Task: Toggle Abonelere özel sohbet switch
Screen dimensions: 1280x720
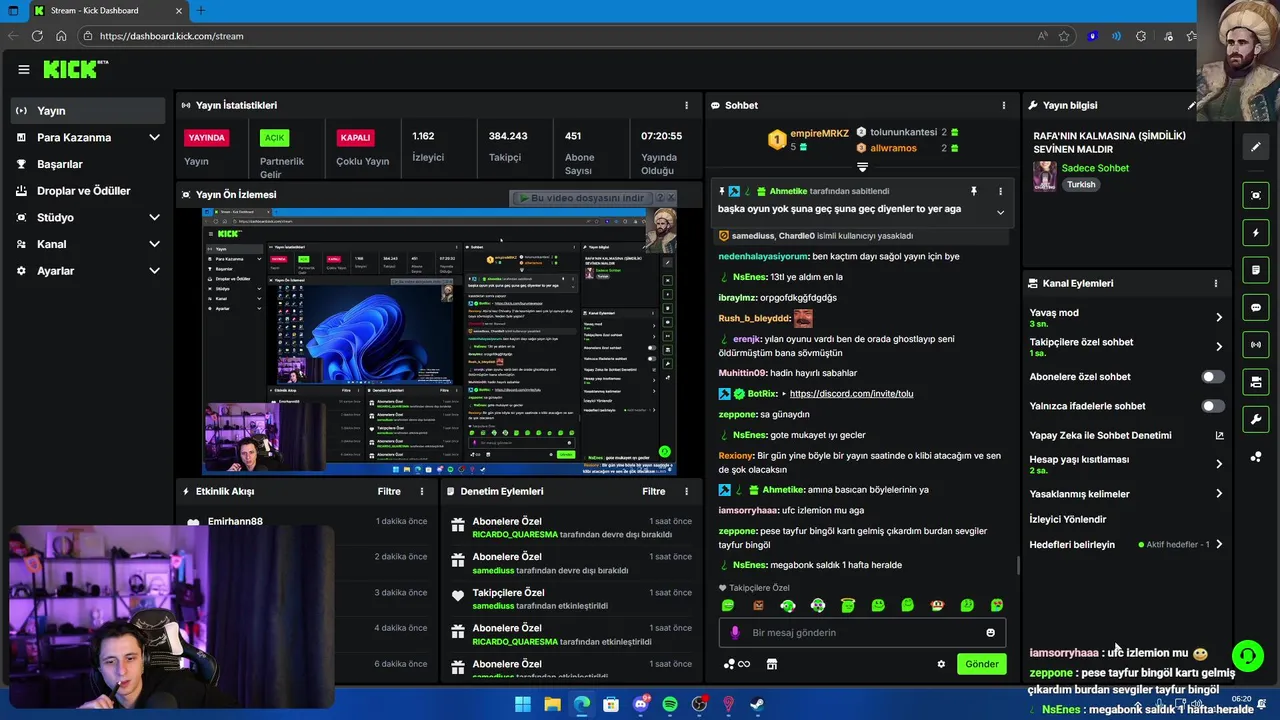Action: coord(1213,377)
